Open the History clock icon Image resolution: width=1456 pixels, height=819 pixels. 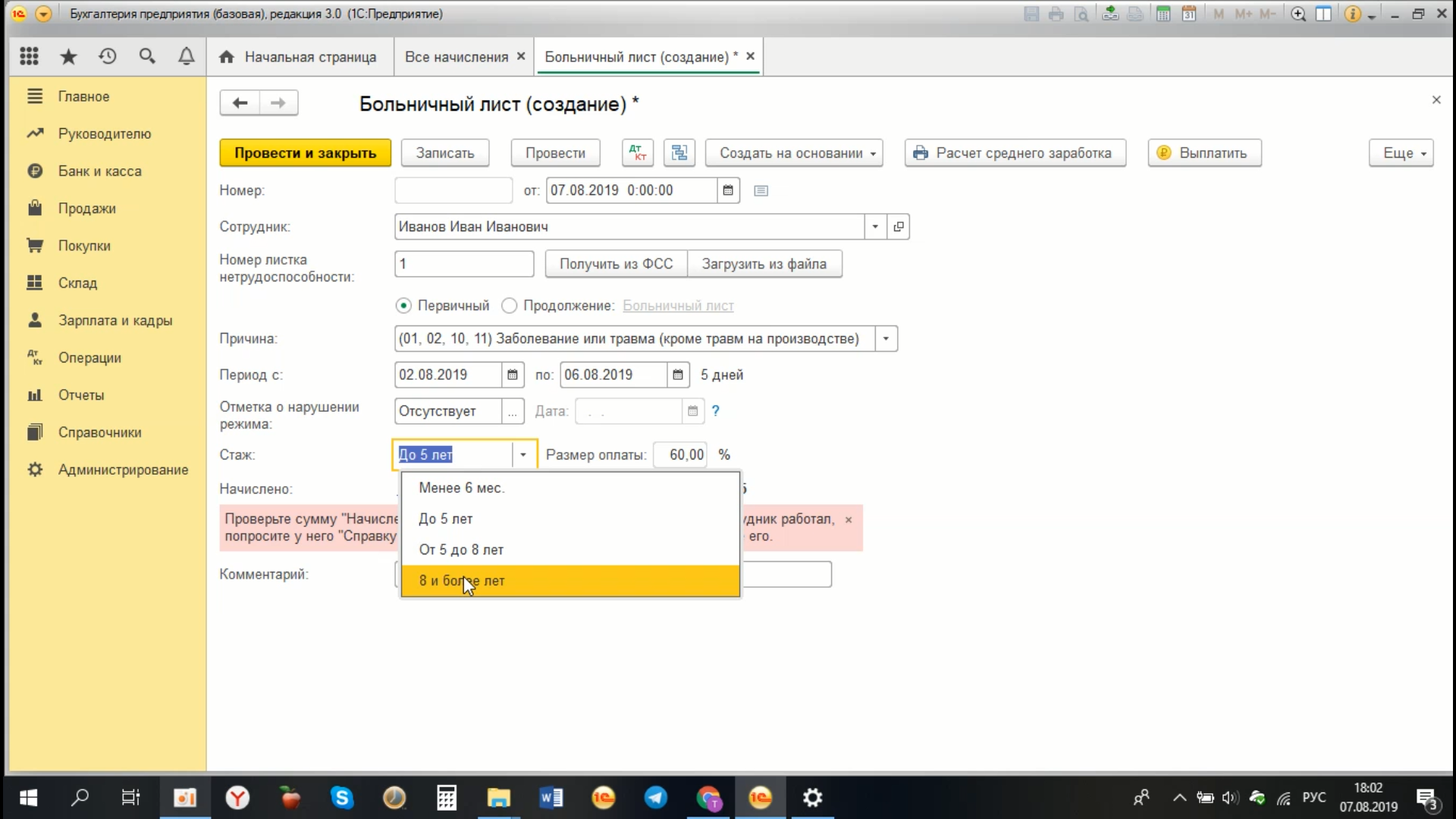point(108,56)
